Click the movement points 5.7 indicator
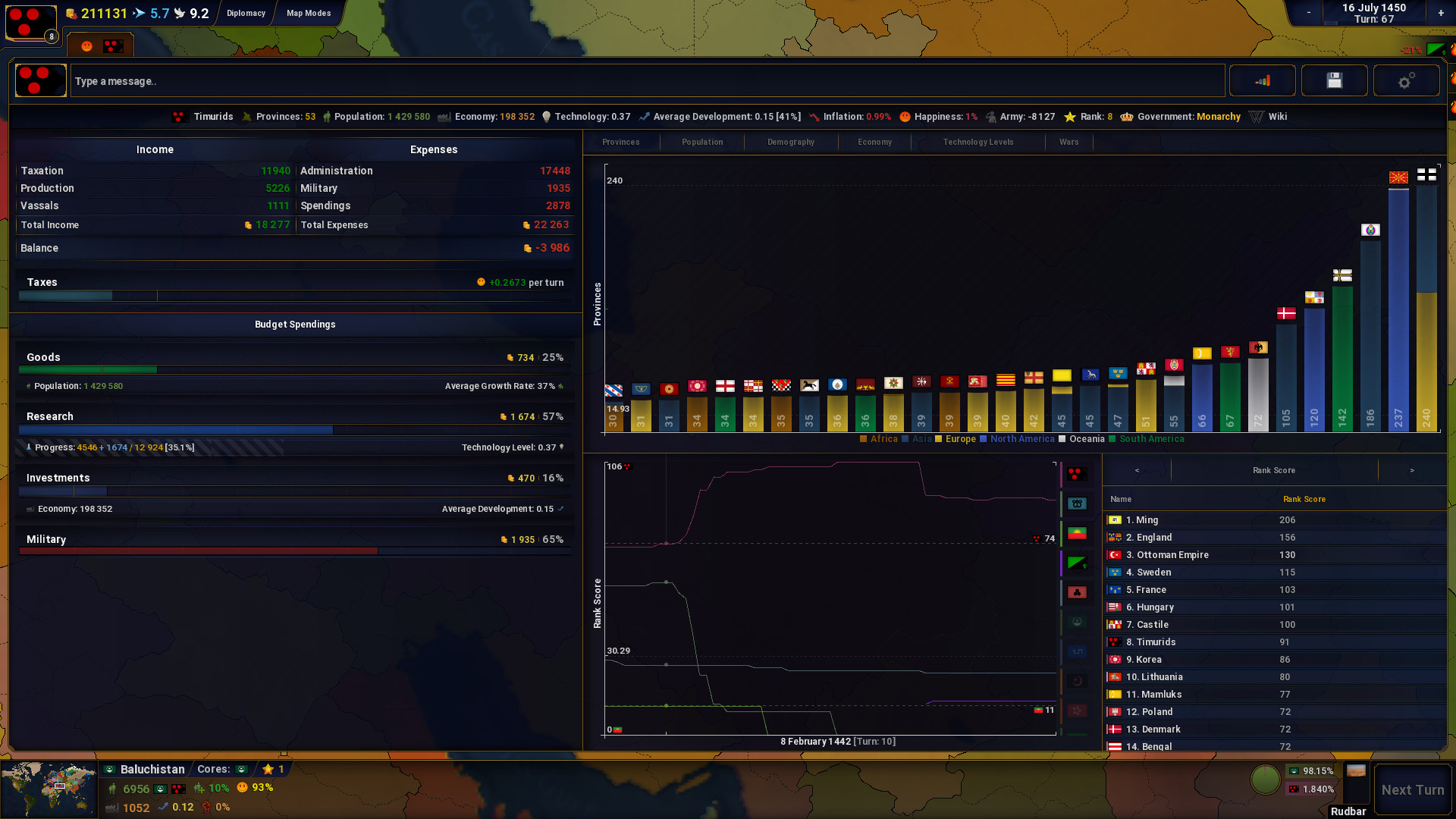Image resolution: width=1456 pixels, height=819 pixels. point(152,14)
